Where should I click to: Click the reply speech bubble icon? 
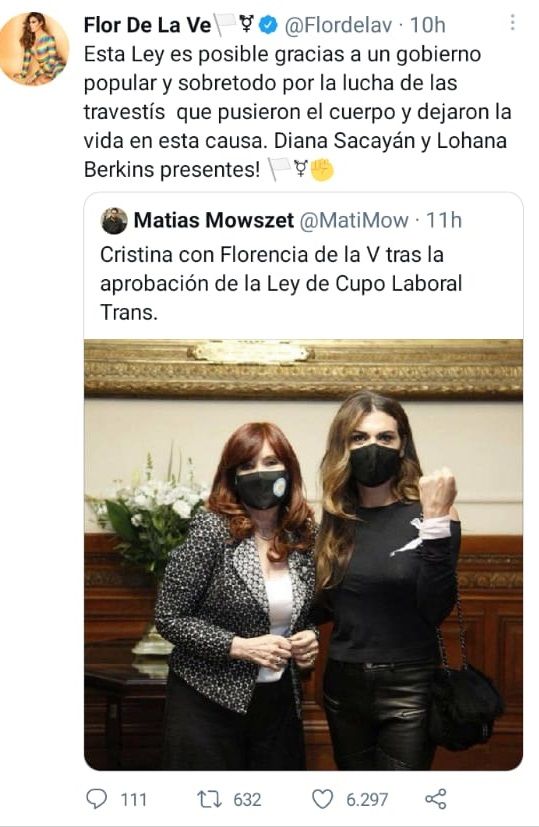tap(97, 799)
